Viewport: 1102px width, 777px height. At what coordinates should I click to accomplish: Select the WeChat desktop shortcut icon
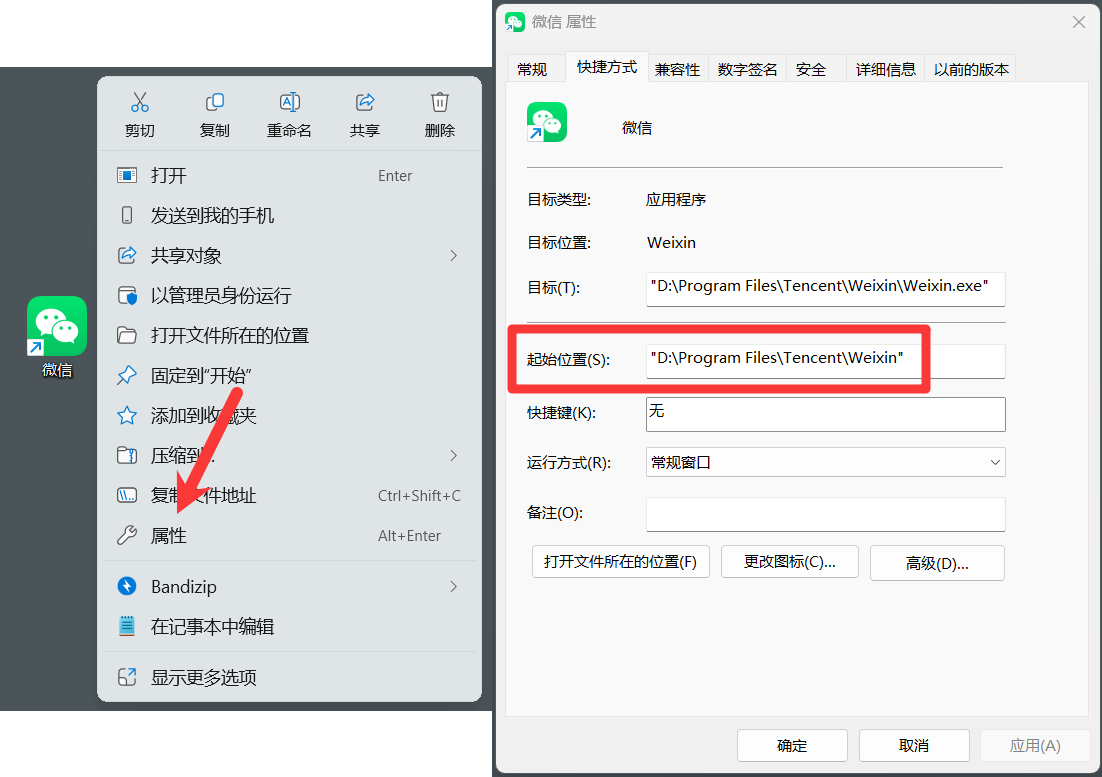[57, 326]
